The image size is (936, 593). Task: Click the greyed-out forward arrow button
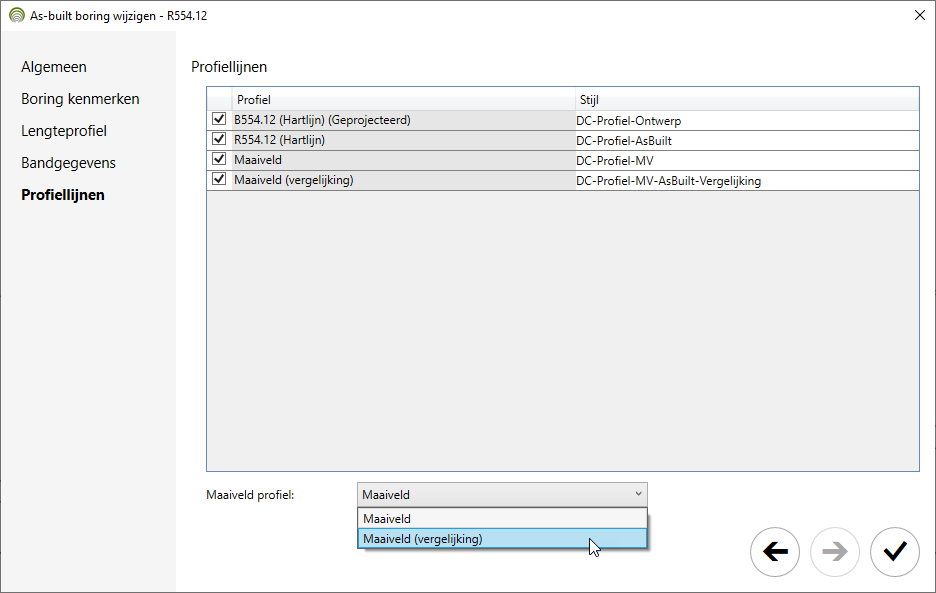coord(835,552)
